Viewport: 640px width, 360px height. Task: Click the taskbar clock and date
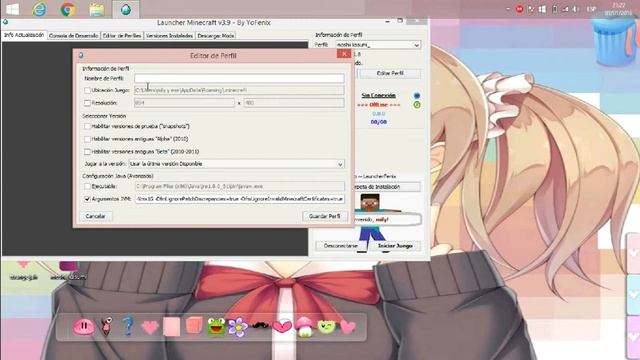[619, 9]
